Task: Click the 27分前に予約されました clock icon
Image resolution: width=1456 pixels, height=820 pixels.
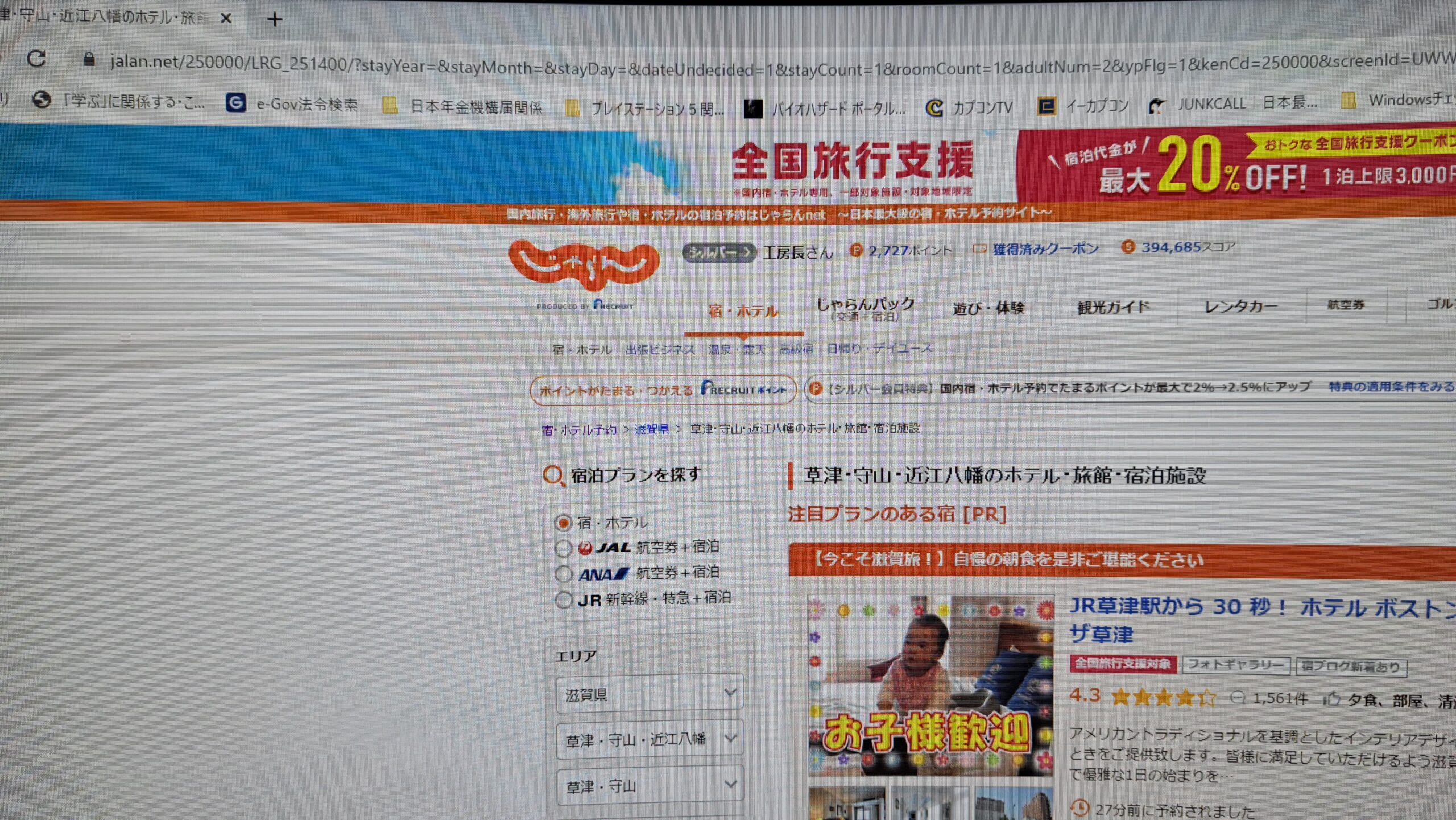Action: [1079, 807]
